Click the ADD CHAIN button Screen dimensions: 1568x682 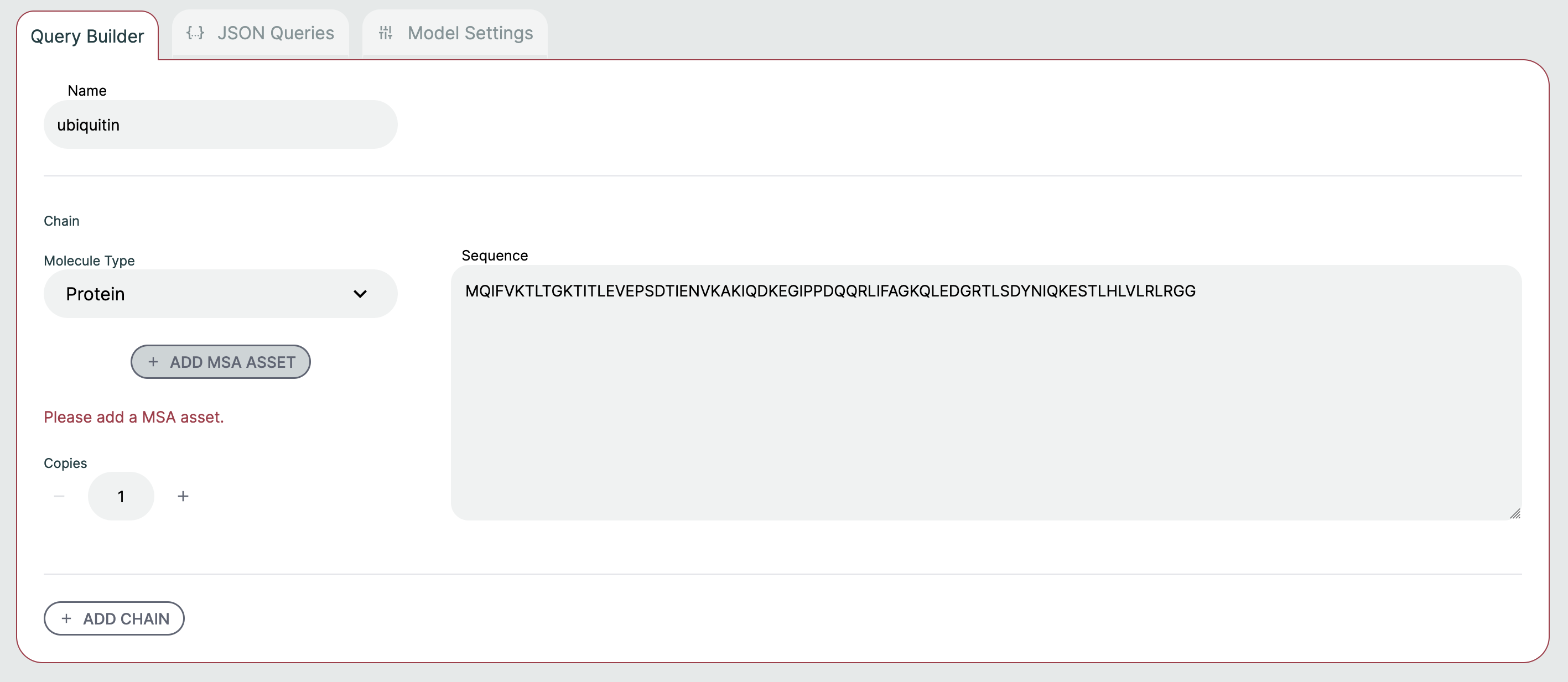pos(114,619)
